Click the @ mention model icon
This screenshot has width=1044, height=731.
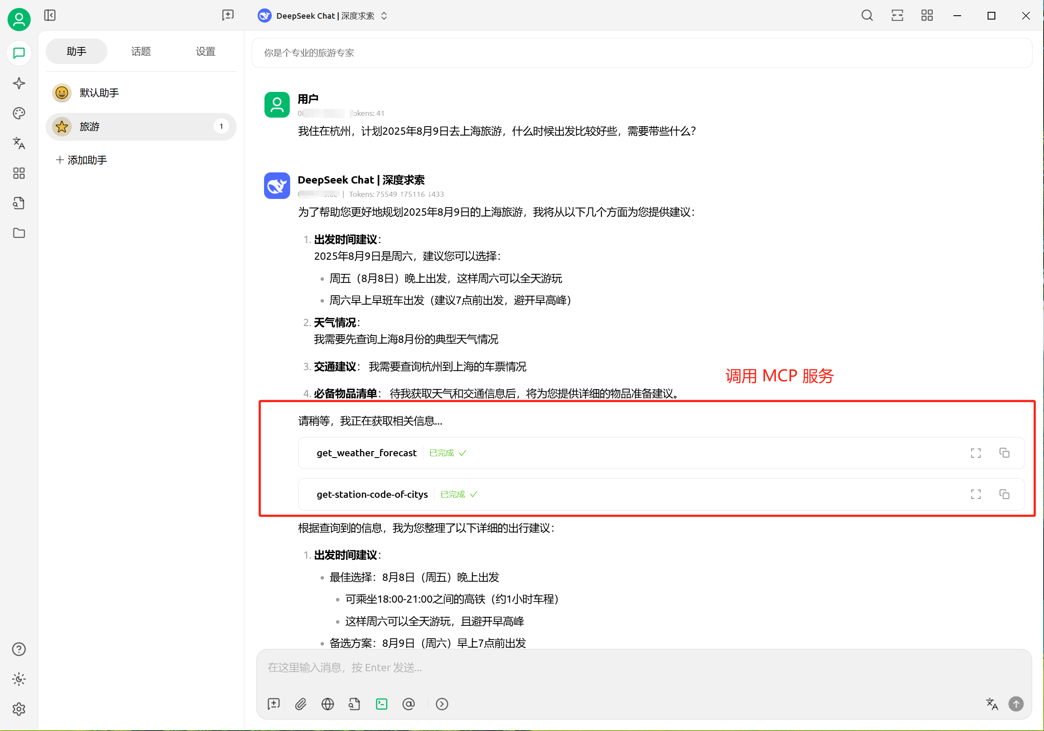(x=409, y=704)
